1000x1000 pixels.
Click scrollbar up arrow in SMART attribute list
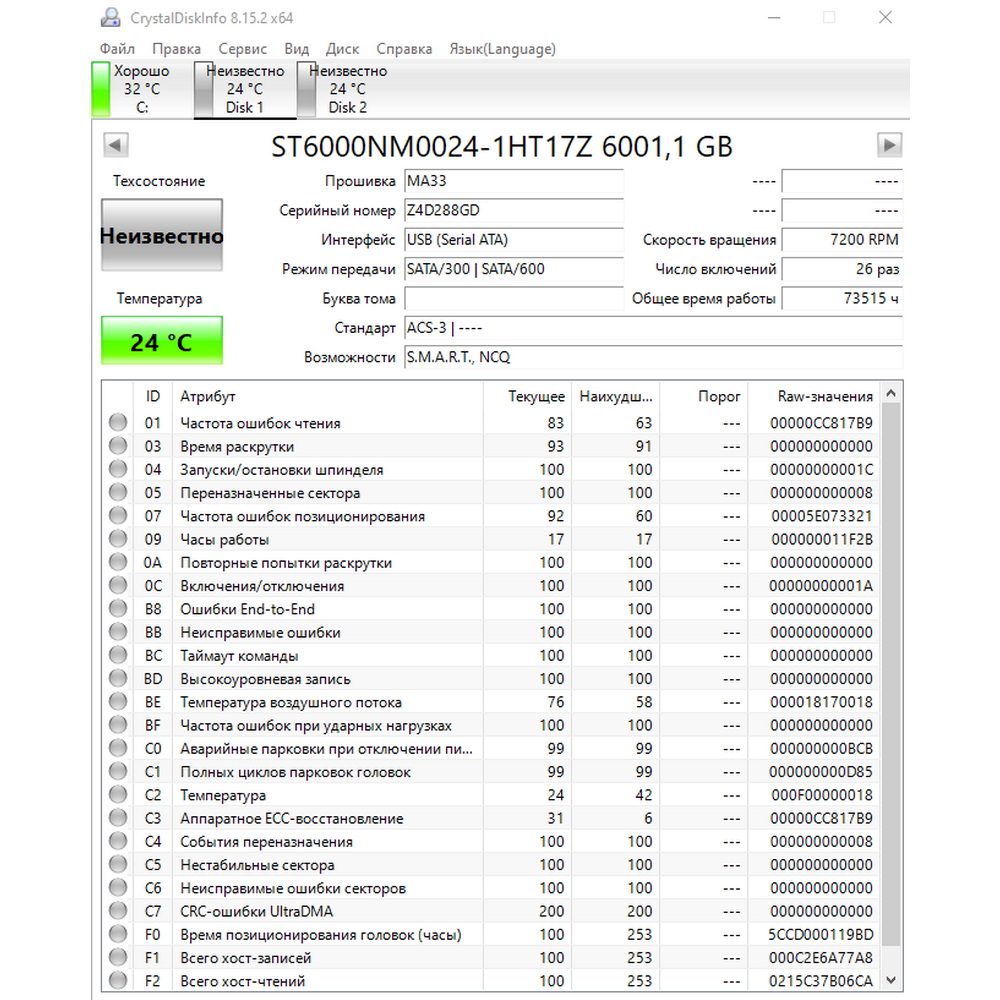[x=892, y=393]
